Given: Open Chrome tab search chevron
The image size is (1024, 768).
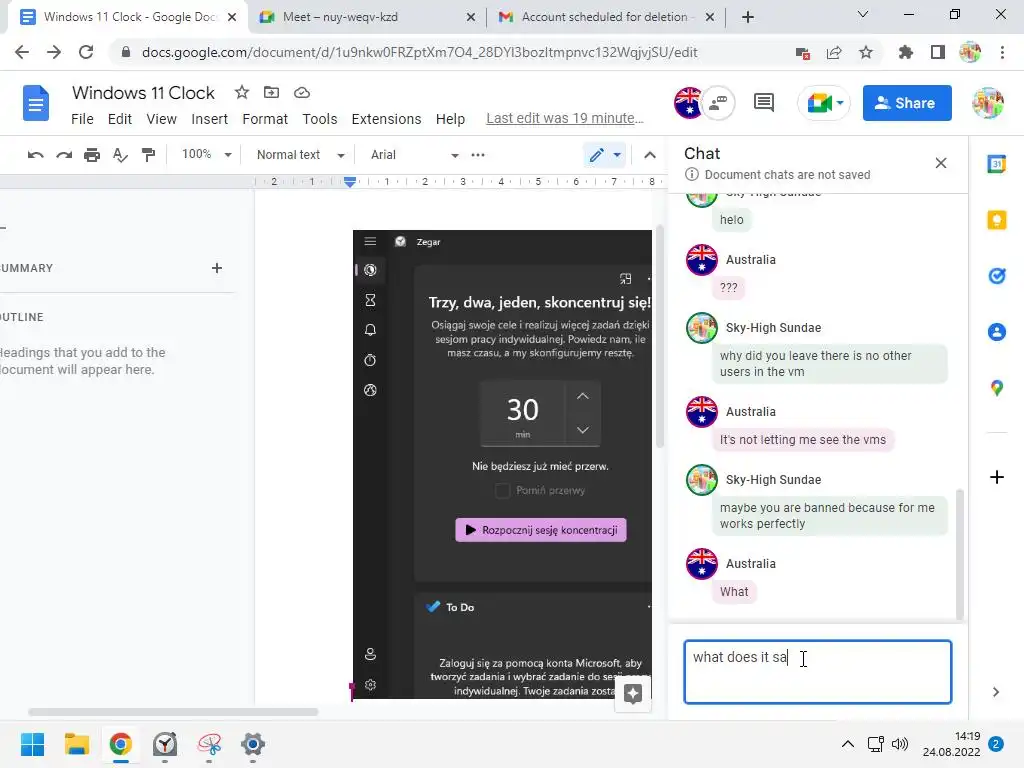Looking at the screenshot, I should click(x=863, y=14).
